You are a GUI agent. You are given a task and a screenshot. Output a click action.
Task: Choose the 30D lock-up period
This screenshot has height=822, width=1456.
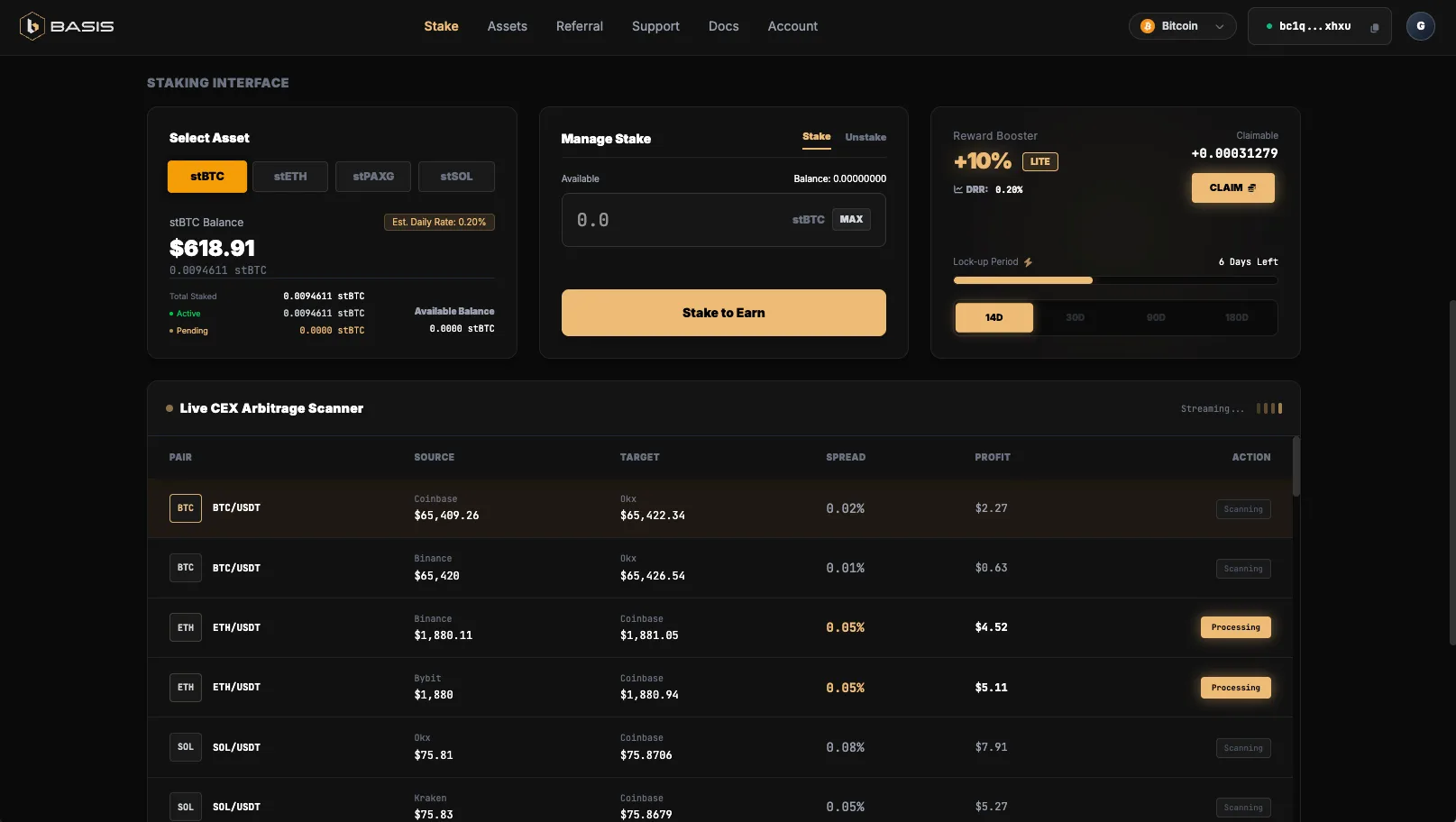(1075, 317)
